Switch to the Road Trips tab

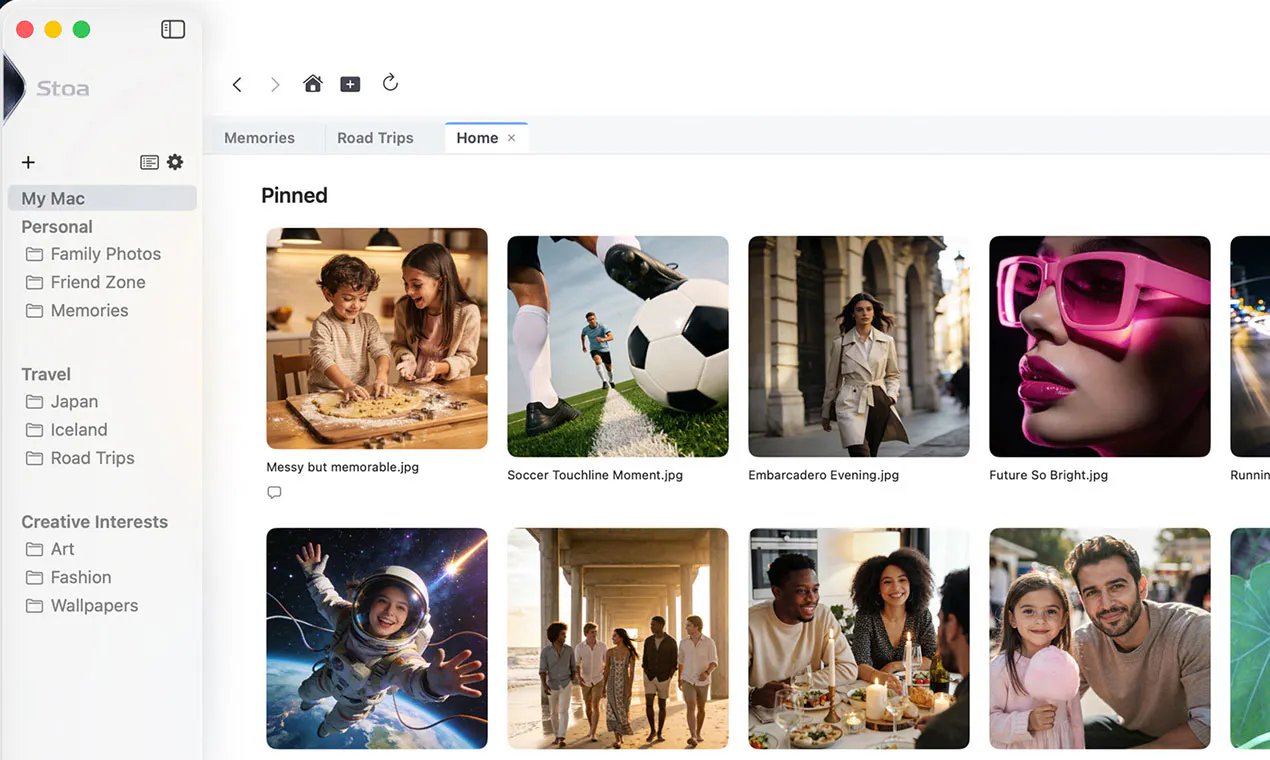[x=375, y=138]
